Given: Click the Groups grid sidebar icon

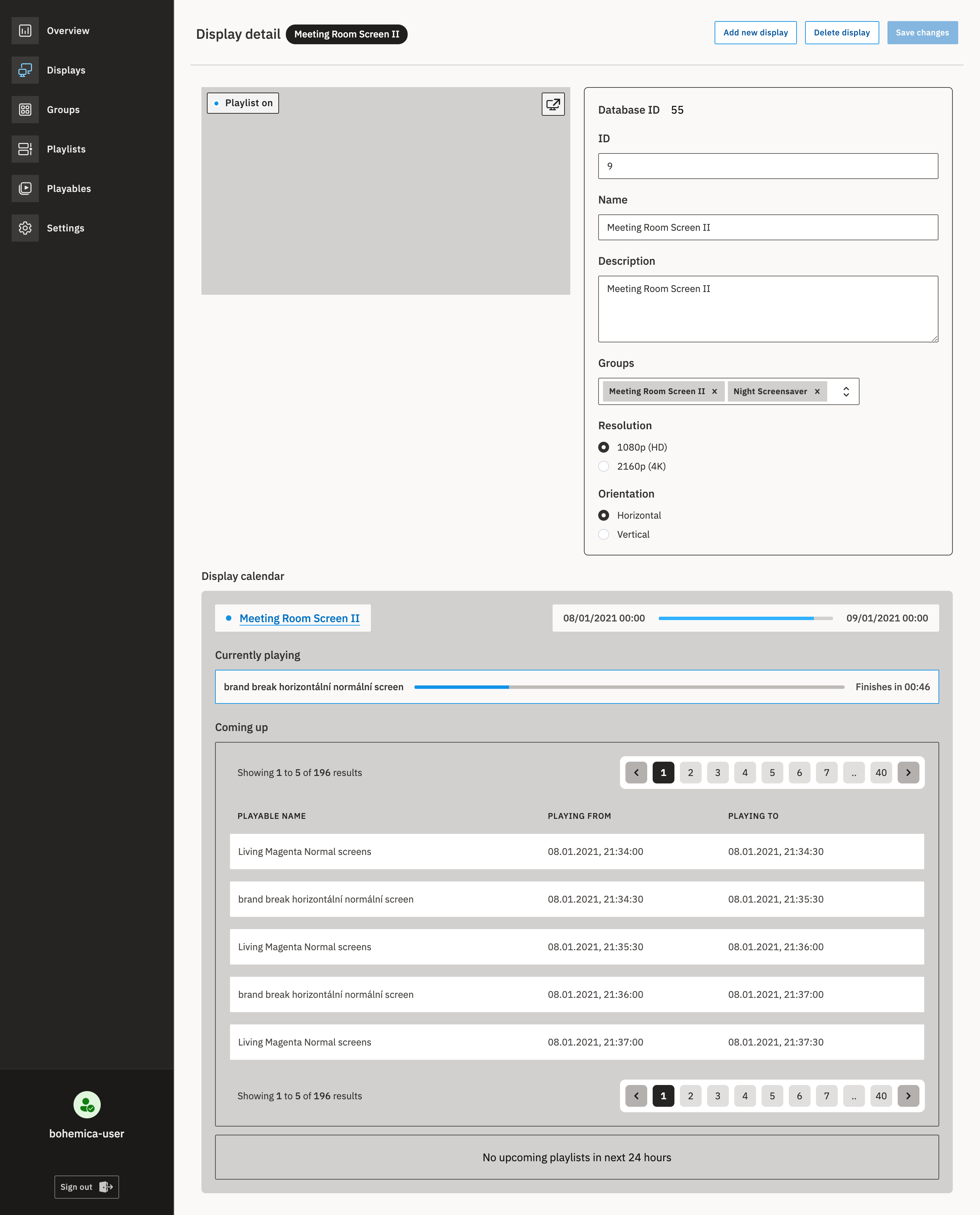Looking at the screenshot, I should [25, 110].
